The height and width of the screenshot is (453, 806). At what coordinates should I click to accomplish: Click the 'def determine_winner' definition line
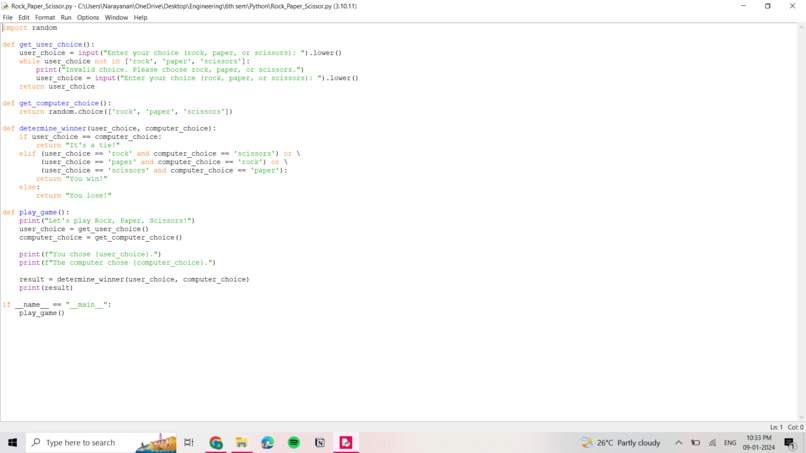point(109,129)
